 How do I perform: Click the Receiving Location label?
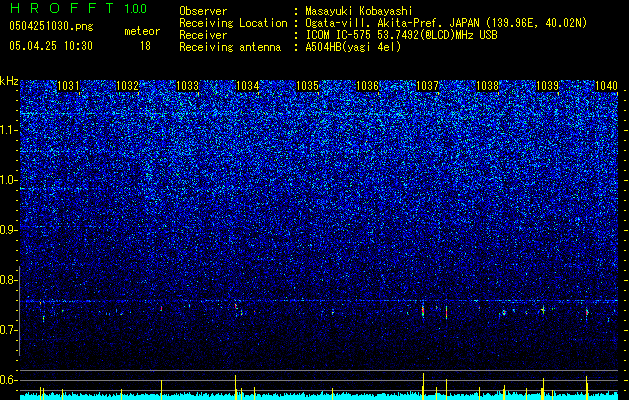pyautogui.click(x=233, y=23)
